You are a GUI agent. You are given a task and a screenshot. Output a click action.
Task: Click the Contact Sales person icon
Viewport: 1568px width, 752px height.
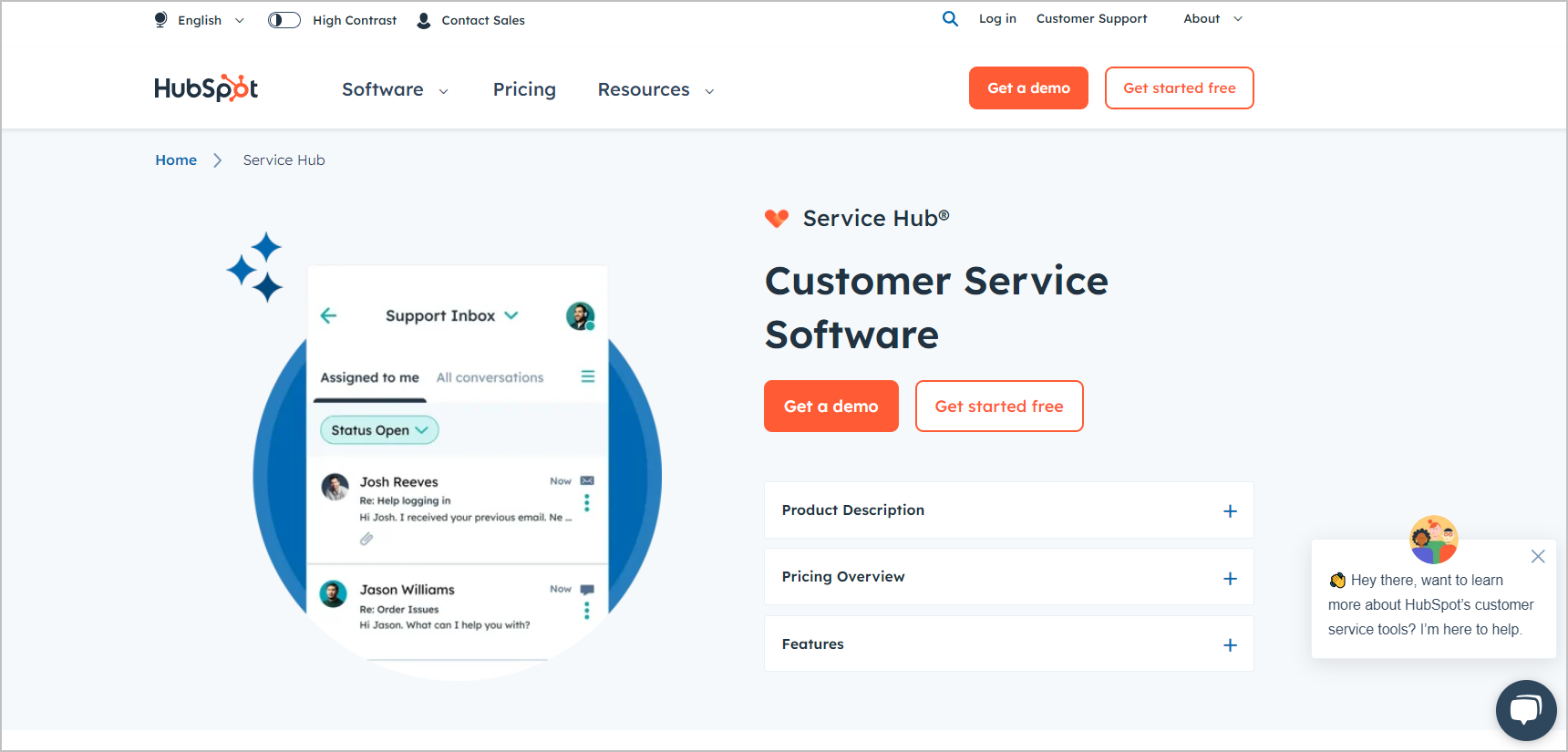(424, 20)
